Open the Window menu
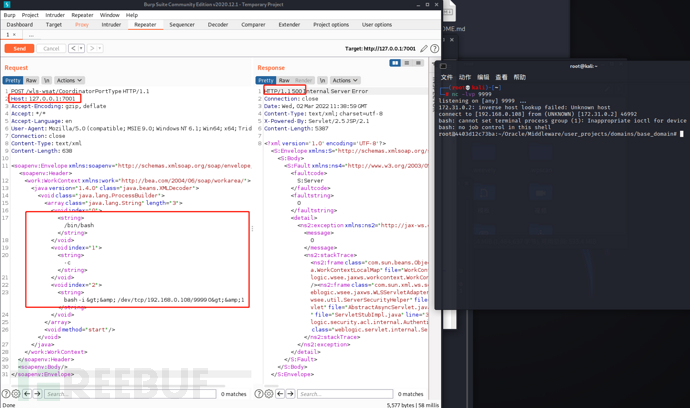690x408 pixels. pyautogui.click(x=110, y=15)
